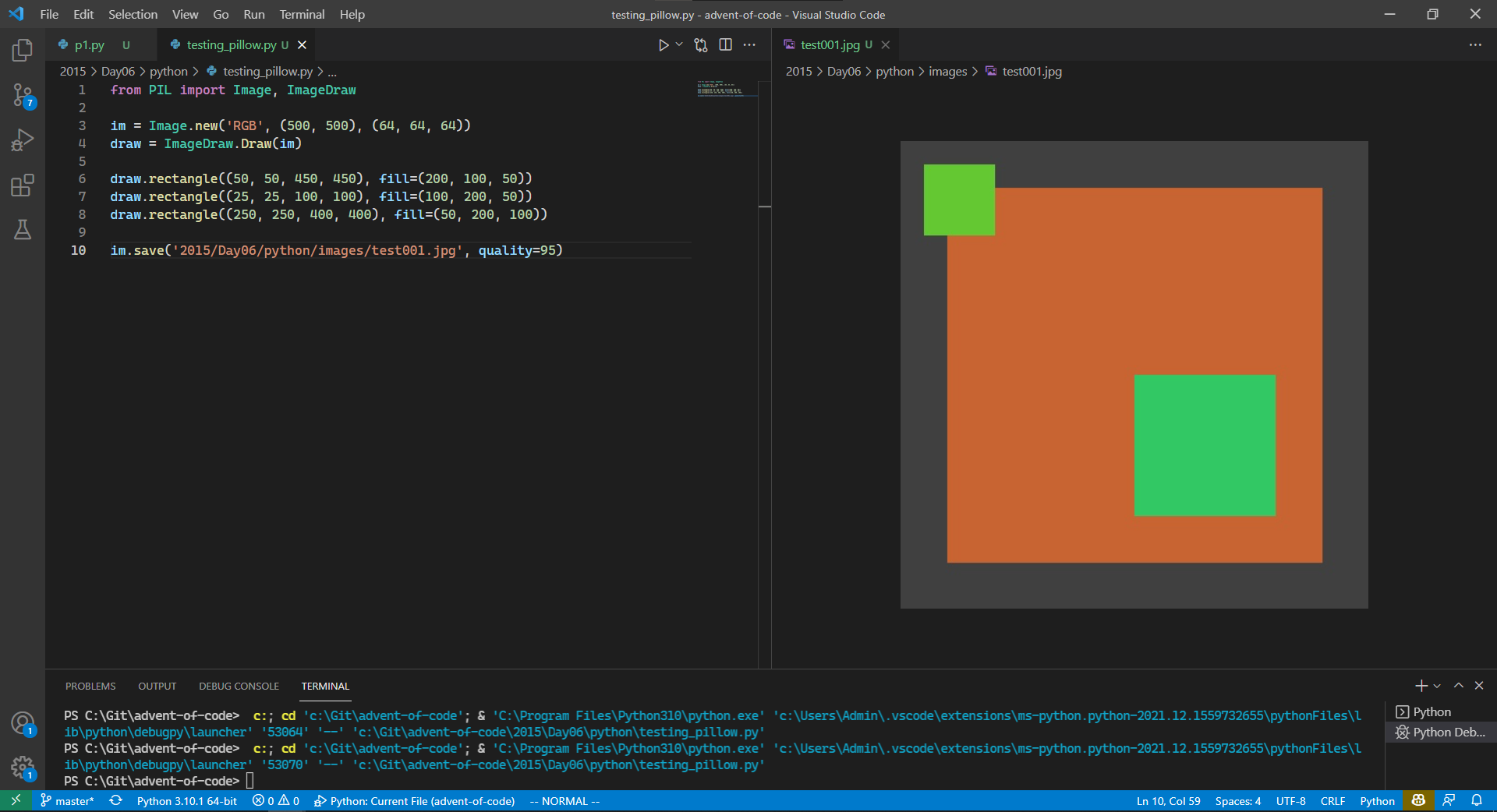Viewport: 1497px width, 812px height.
Task: Close the terminal panel
Action: click(x=1479, y=686)
